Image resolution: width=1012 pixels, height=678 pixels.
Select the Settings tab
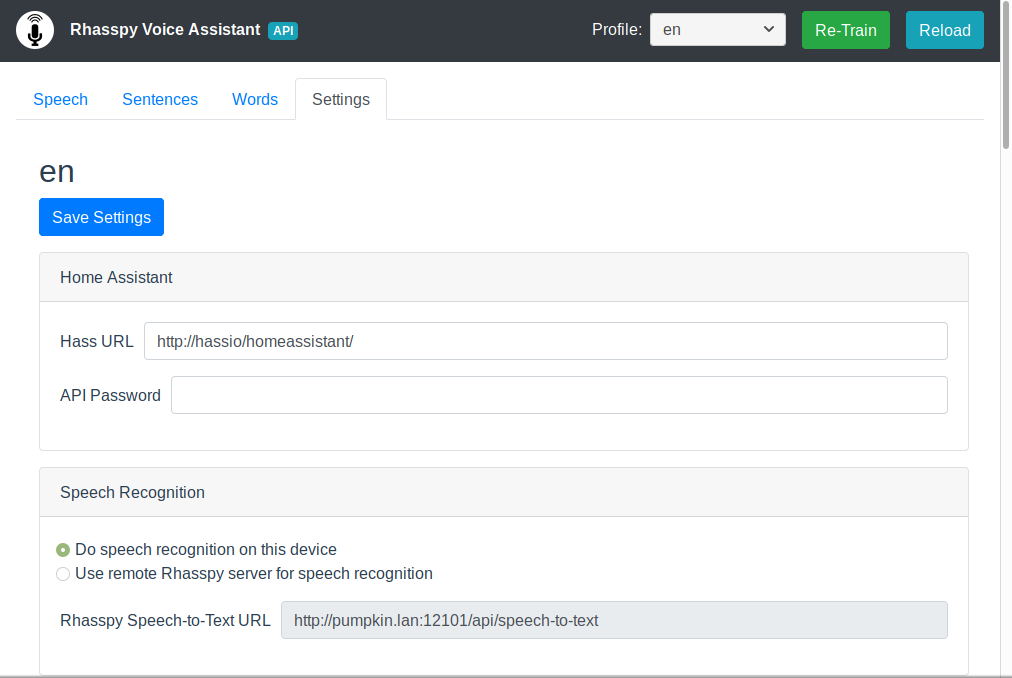coord(340,99)
